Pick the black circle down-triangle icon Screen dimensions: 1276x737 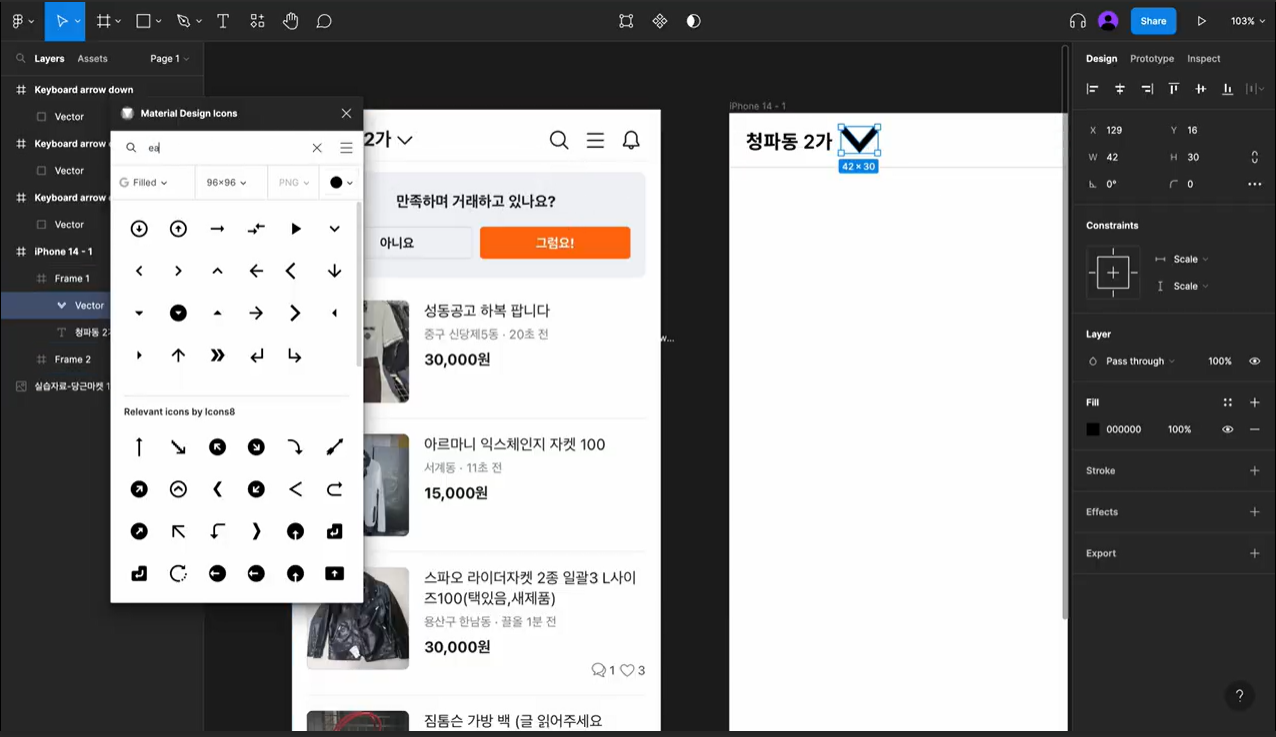pyautogui.click(x=178, y=313)
